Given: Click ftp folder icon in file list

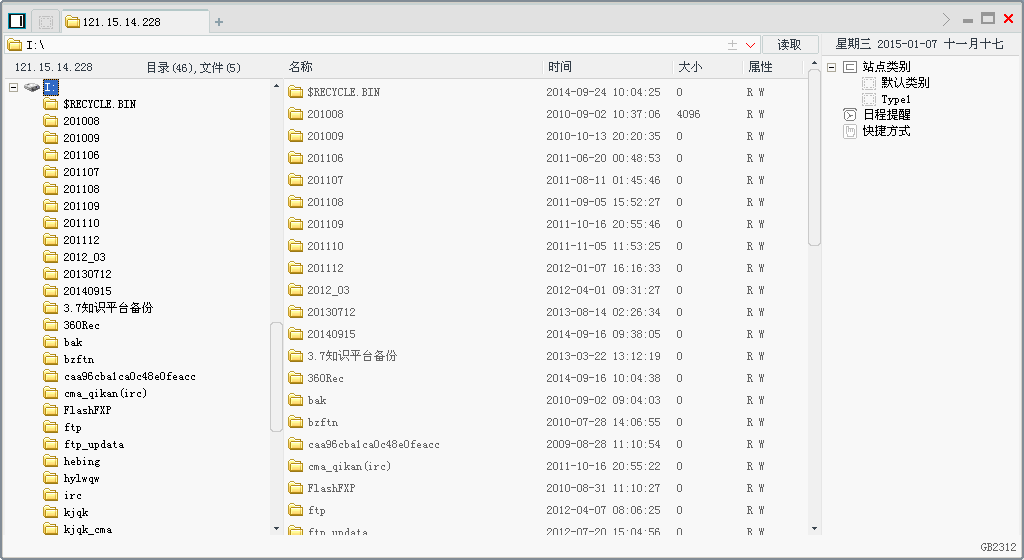Looking at the screenshot, I should (x=296, y=510).
